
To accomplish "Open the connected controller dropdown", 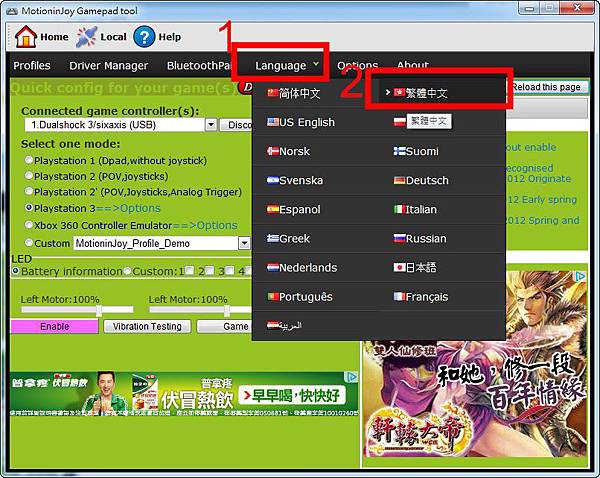I will (211, 125).
